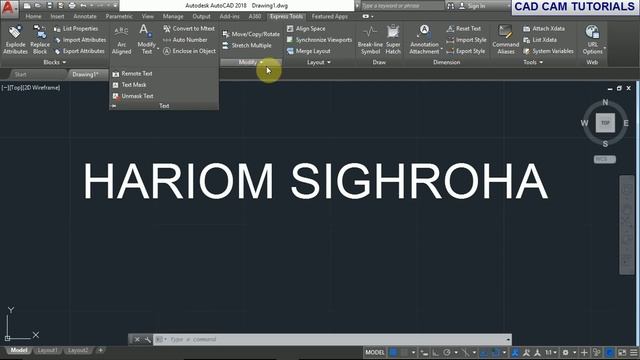The image size is (640, 360).
Task: Open the Annotation Attachment tool
Action: point(424,39)
